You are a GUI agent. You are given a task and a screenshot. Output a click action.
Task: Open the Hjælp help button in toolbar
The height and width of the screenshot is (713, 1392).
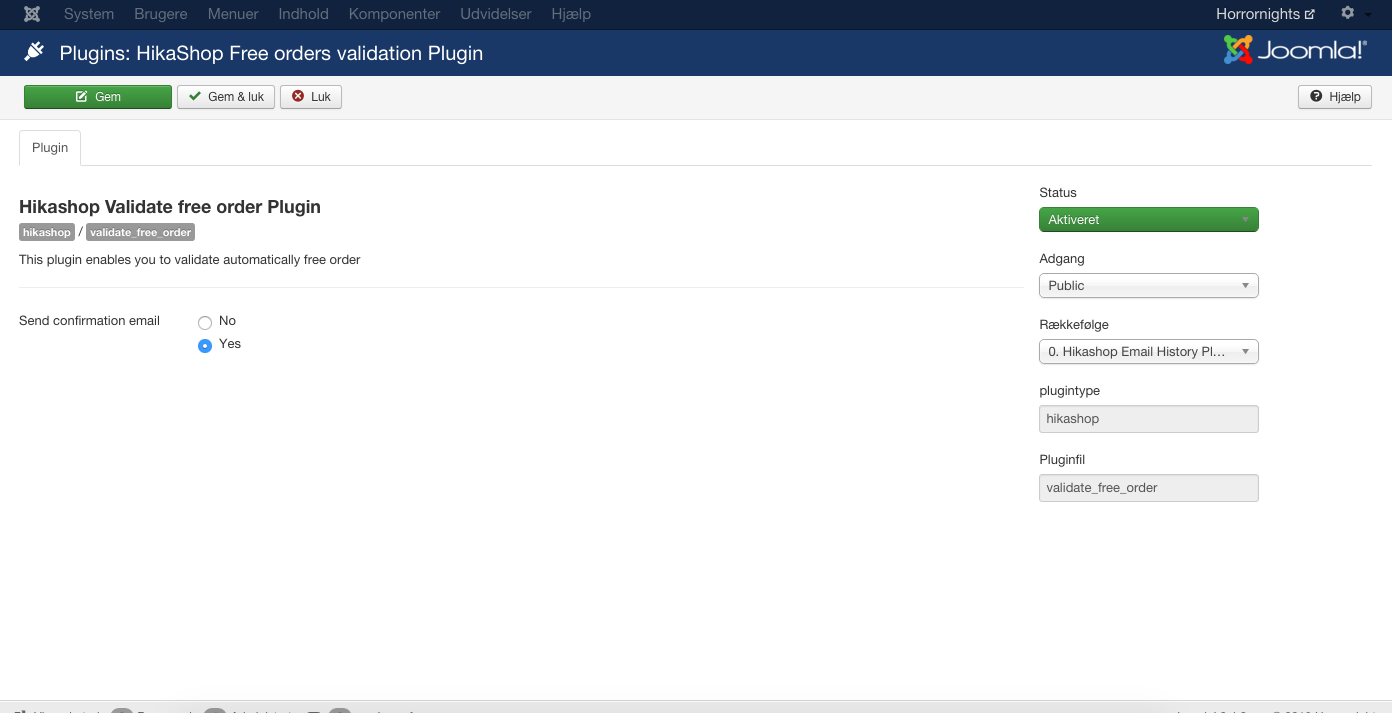[1335, 97]
